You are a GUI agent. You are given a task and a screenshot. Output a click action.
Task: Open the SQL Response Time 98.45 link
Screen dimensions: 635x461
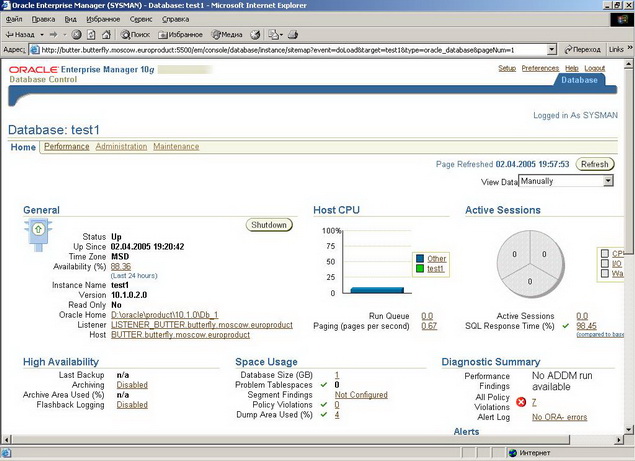tap(586, 326)
